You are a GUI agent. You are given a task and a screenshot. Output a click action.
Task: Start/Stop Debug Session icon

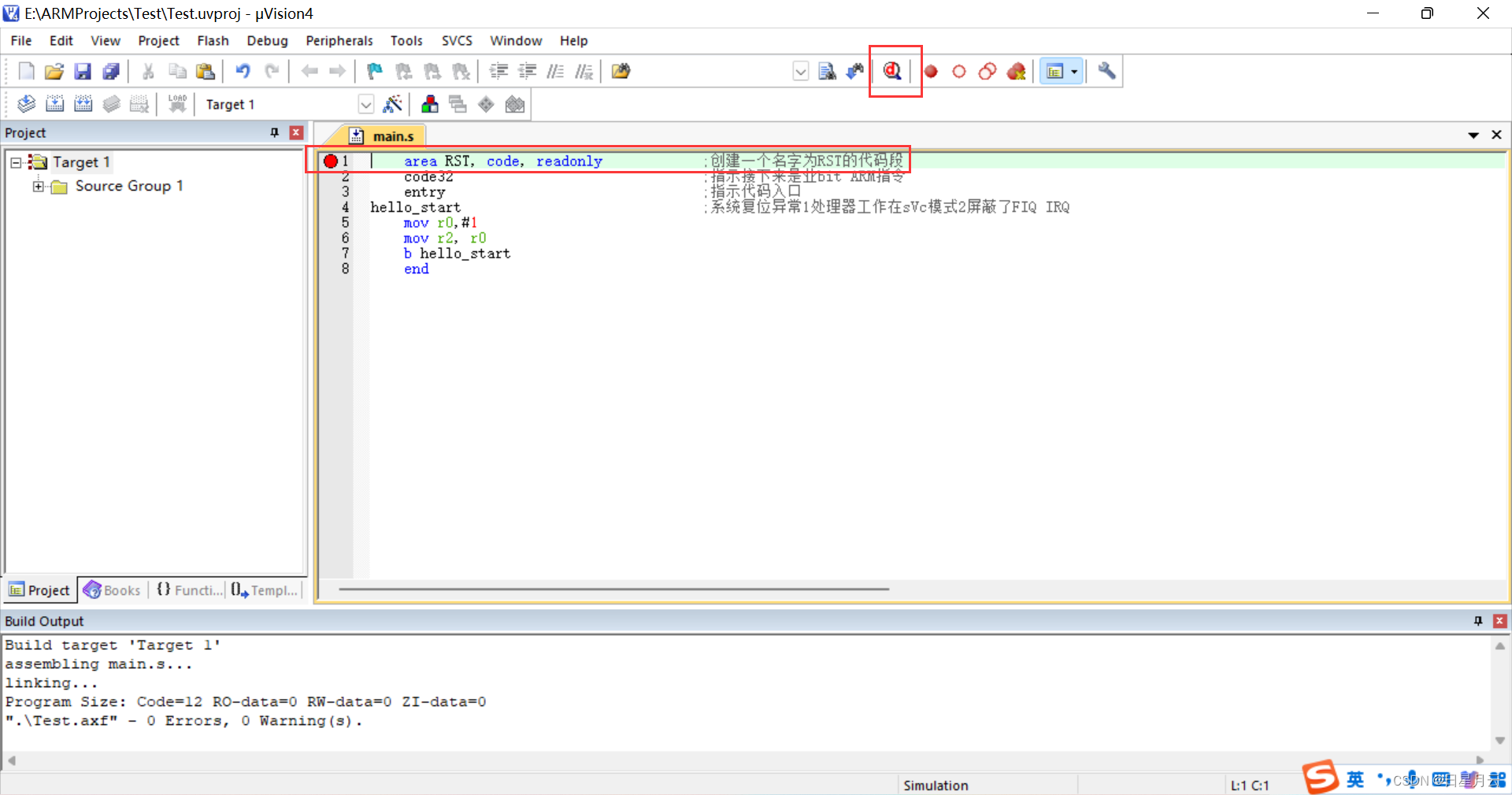point(892,72)
